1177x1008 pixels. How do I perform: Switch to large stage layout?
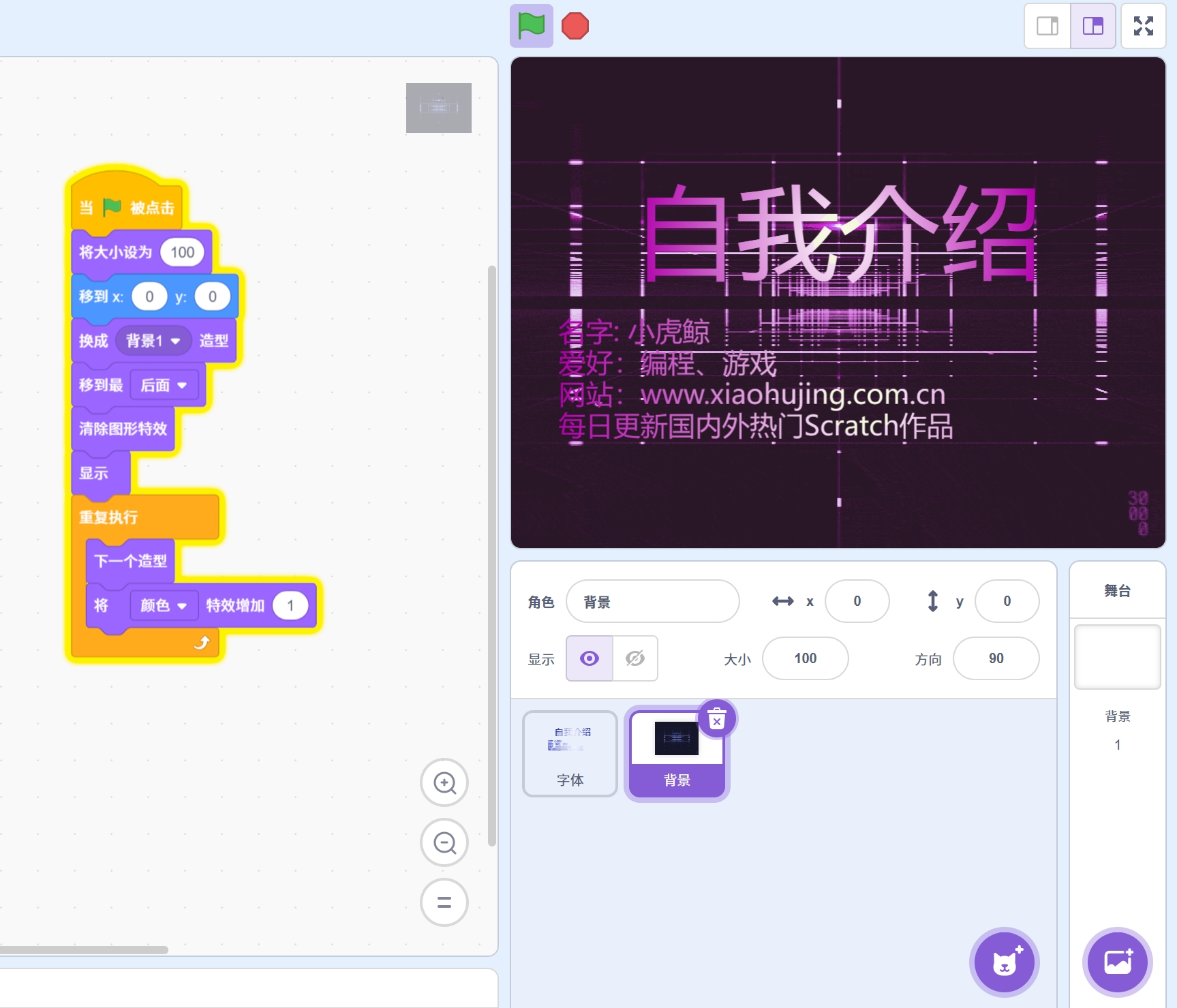pos(1092,26)
